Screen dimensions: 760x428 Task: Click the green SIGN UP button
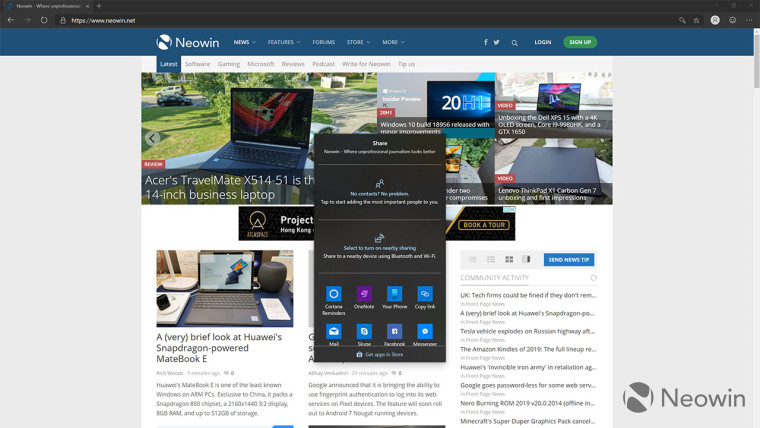(x=580, y=42)
